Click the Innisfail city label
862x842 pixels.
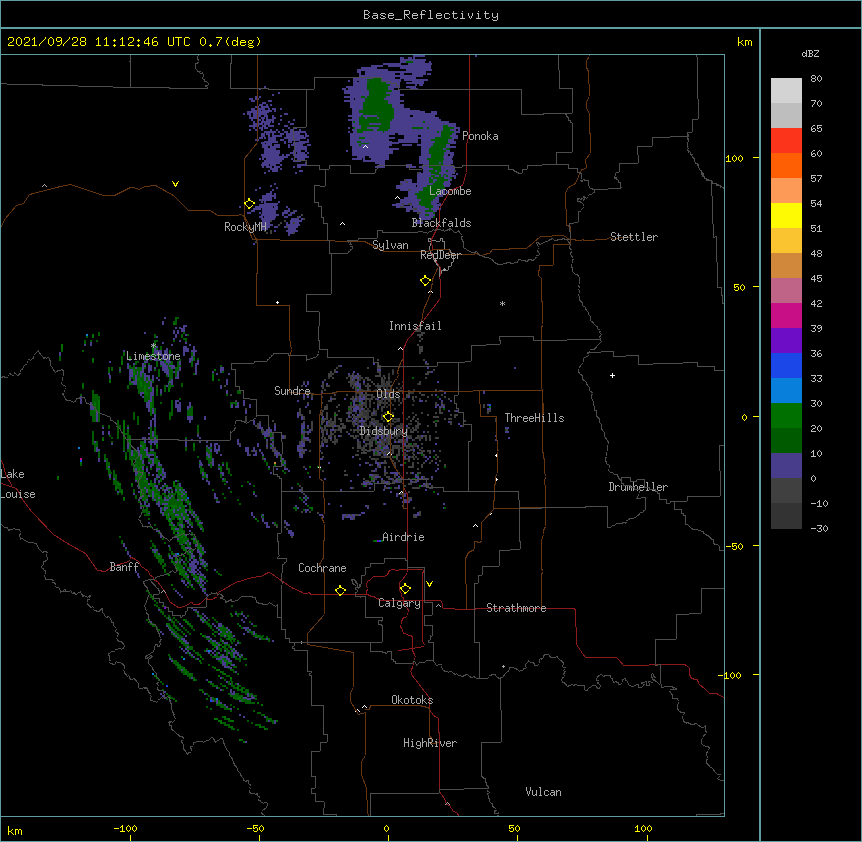click(415, 326)
